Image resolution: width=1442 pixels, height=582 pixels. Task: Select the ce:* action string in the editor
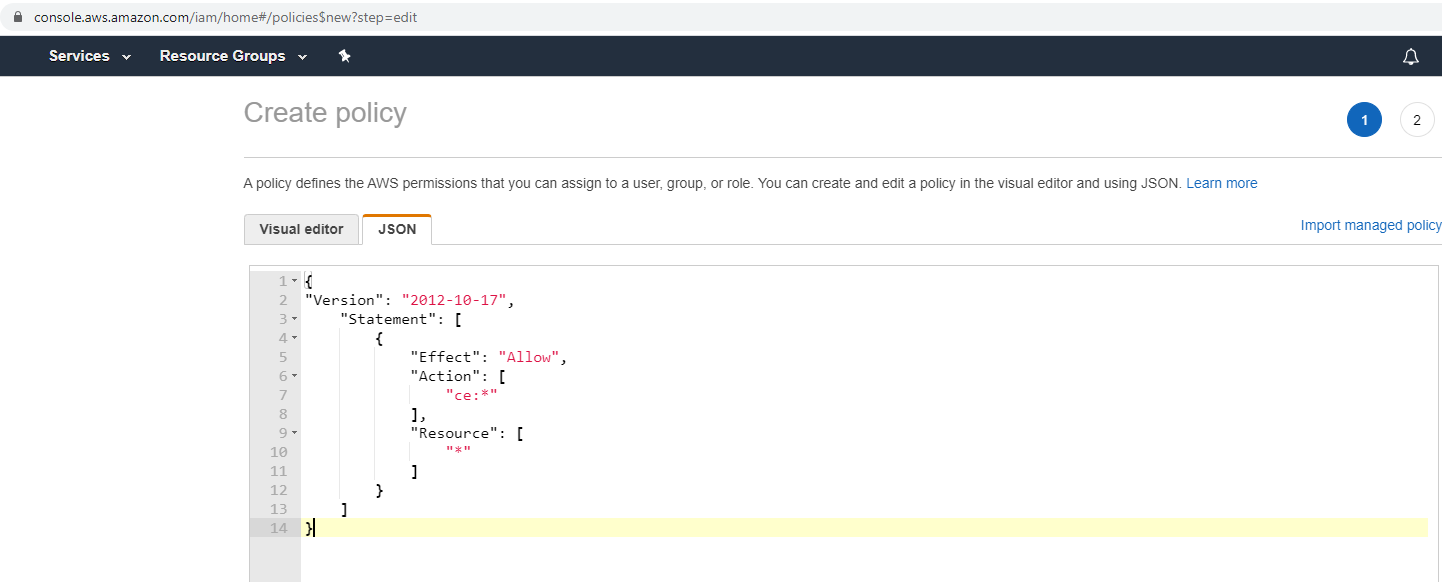coord(469,394)
